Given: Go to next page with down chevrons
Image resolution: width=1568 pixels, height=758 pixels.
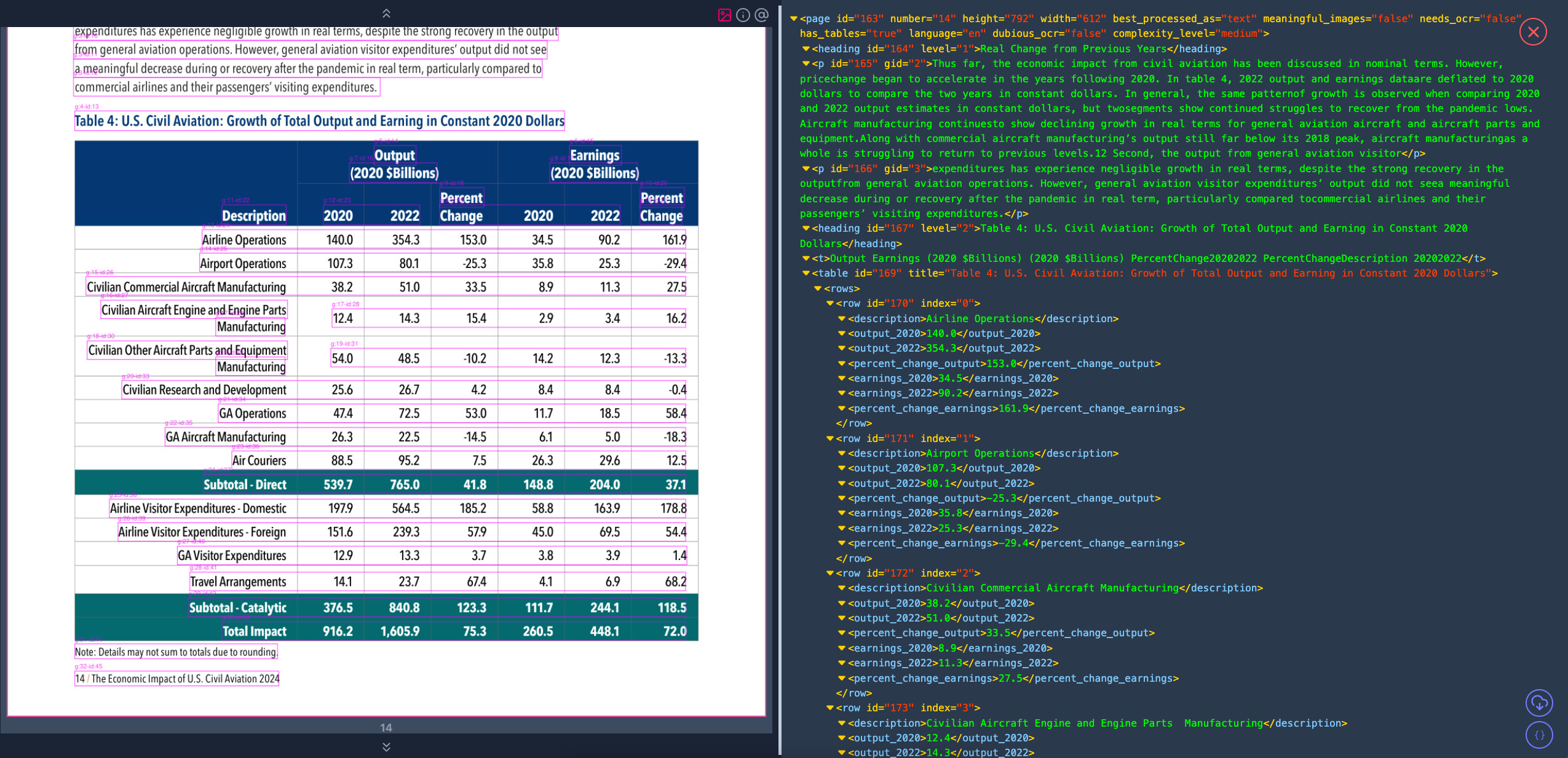Looking at the screenshot, I should (x=386, y=747).
